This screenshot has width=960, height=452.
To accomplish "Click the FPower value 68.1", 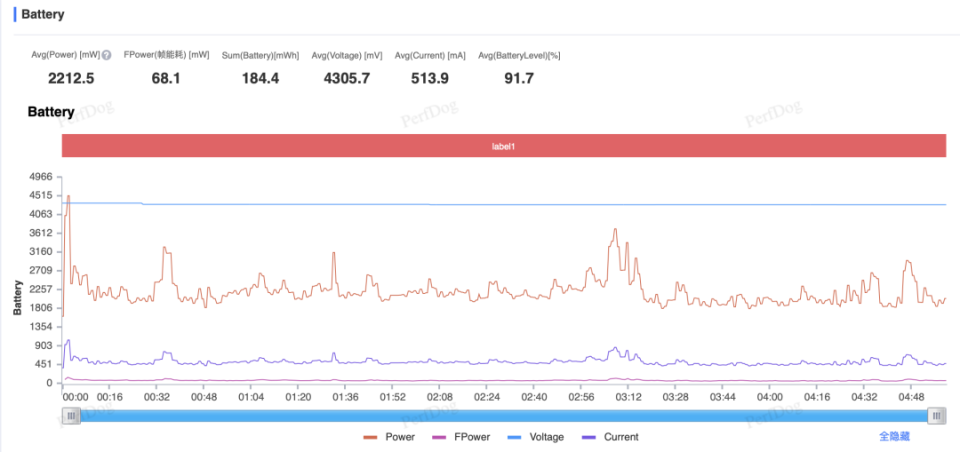I will point(166,78).
